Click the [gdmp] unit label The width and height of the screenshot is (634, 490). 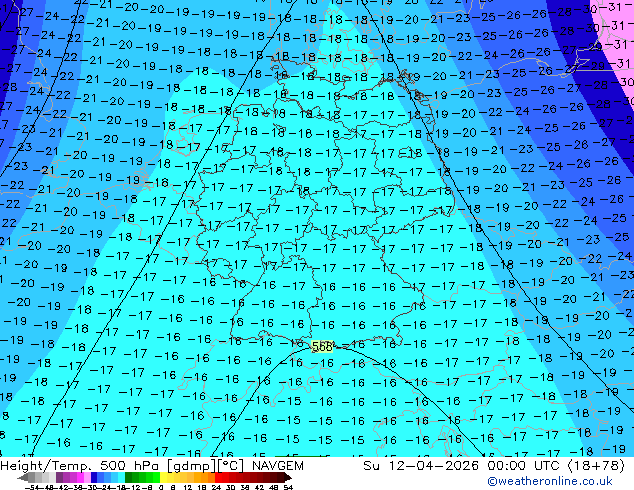(x=190, y=466)
